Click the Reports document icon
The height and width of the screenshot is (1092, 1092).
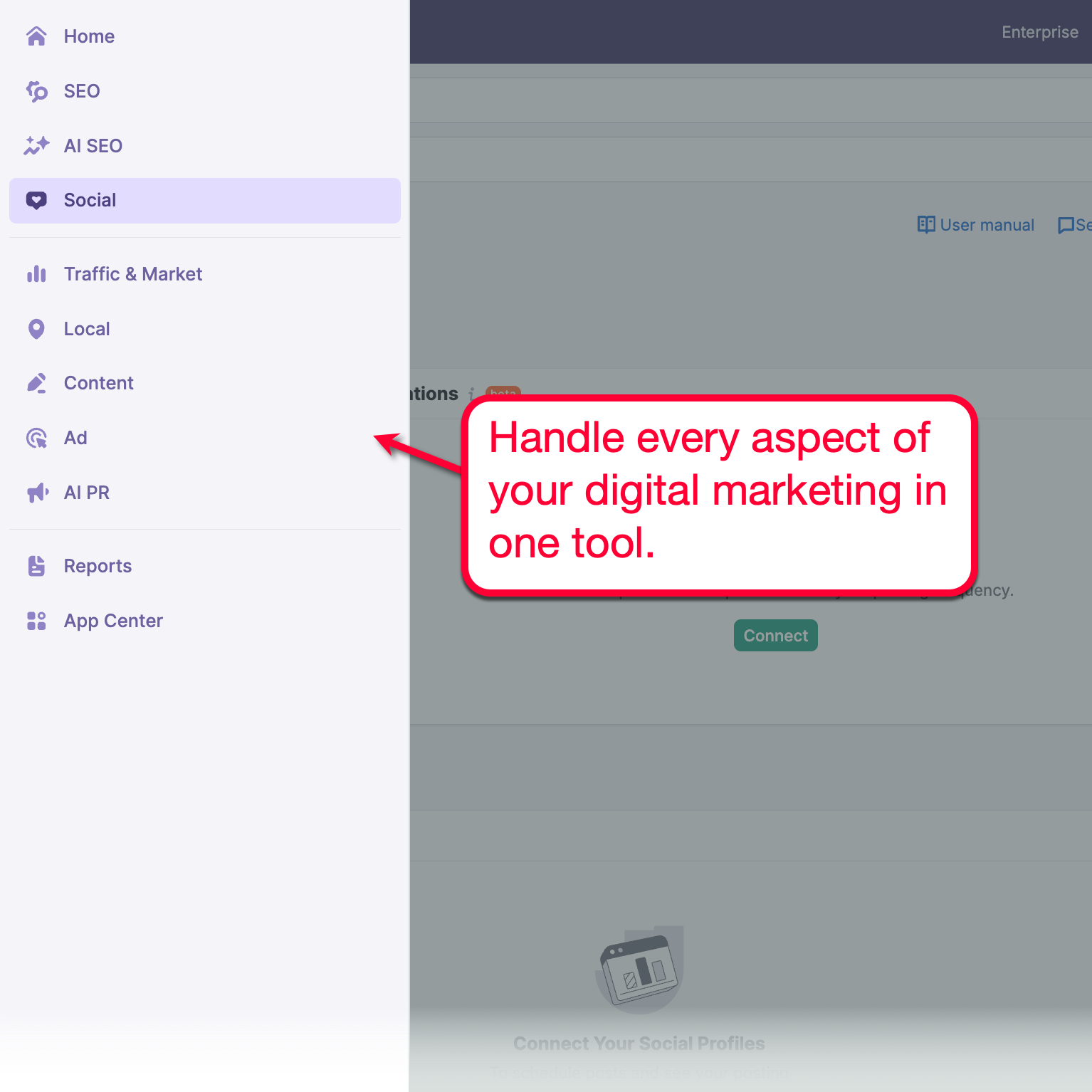pyautogui.click(x=36, y=565)
